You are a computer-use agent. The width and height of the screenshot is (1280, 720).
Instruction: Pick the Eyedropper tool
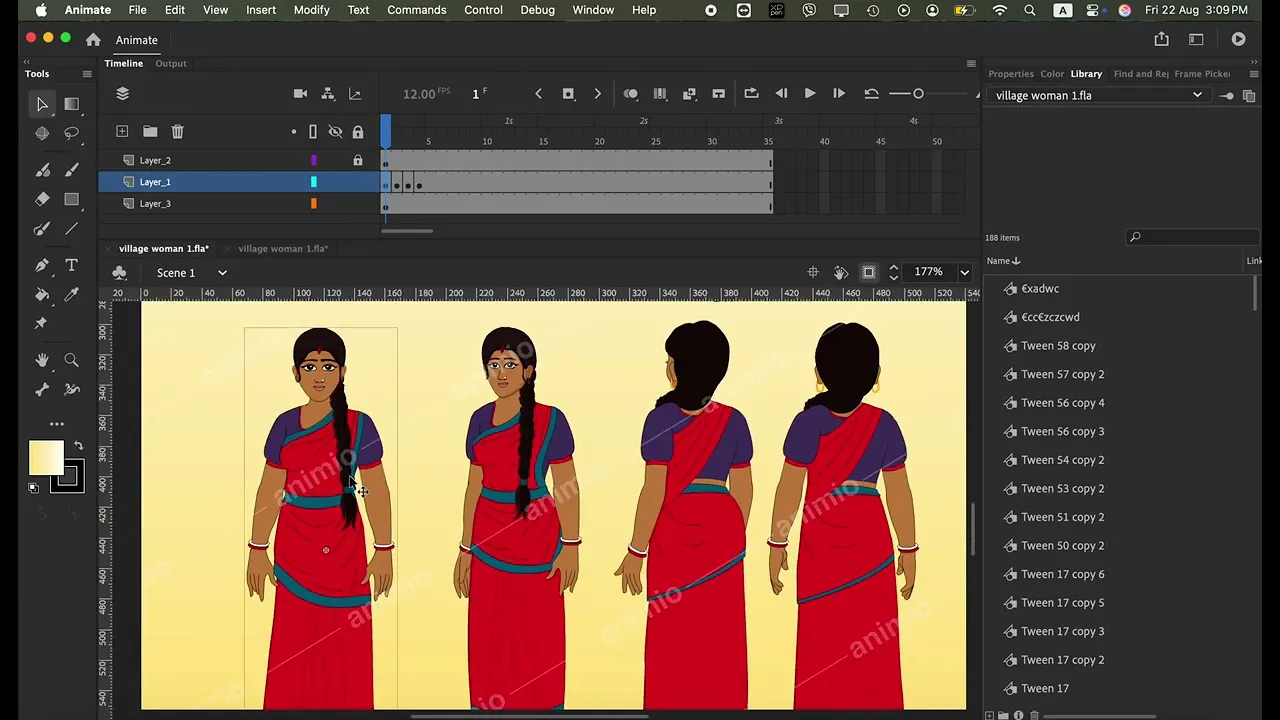point(71,295)
